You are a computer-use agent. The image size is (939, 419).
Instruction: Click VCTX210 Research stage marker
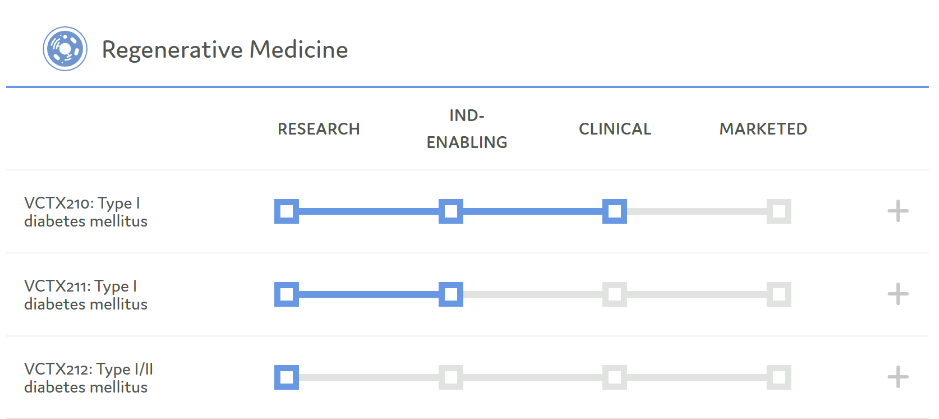coord(287,211)
